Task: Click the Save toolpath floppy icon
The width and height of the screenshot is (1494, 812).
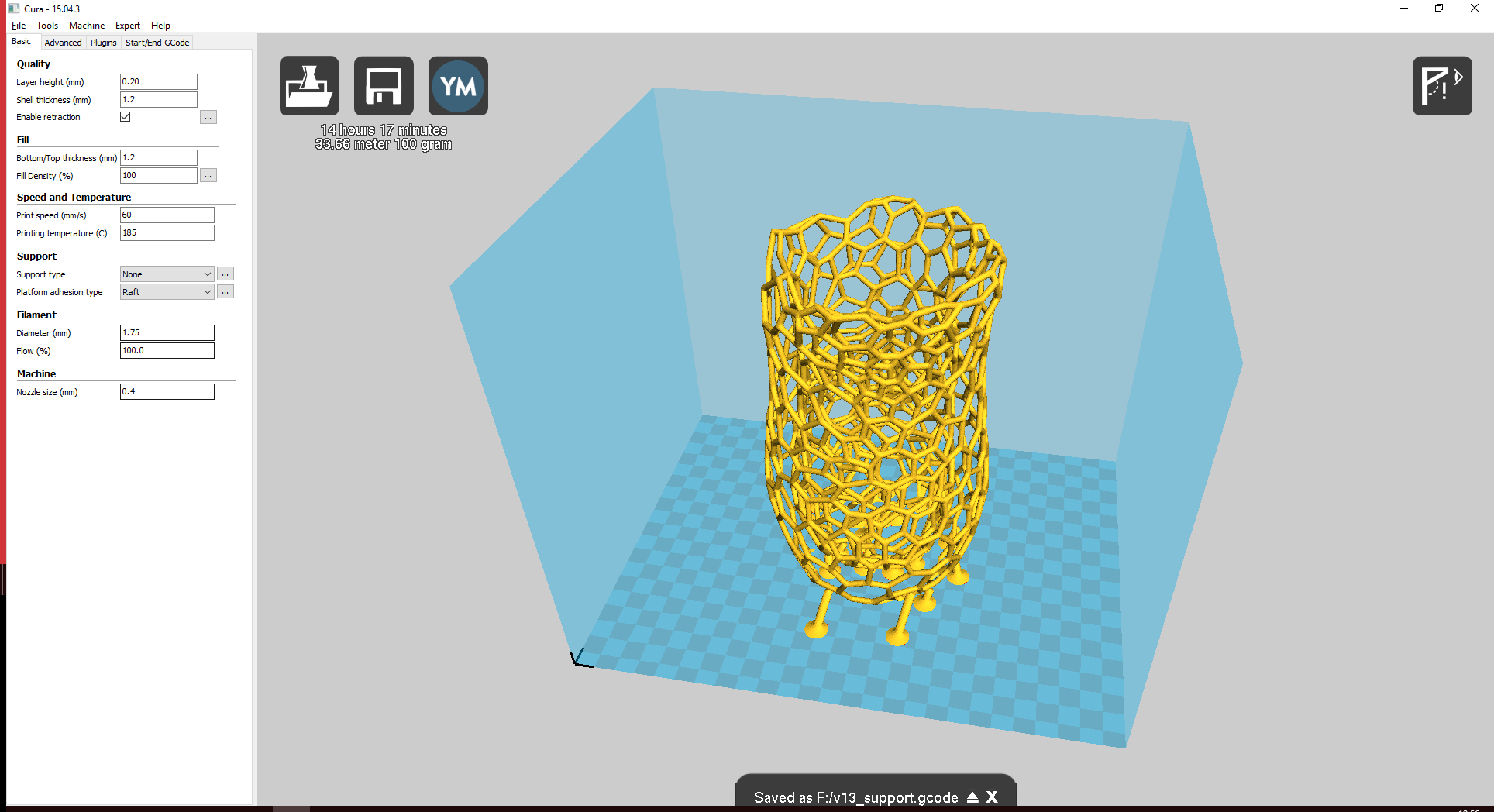Action: point(384,85)
